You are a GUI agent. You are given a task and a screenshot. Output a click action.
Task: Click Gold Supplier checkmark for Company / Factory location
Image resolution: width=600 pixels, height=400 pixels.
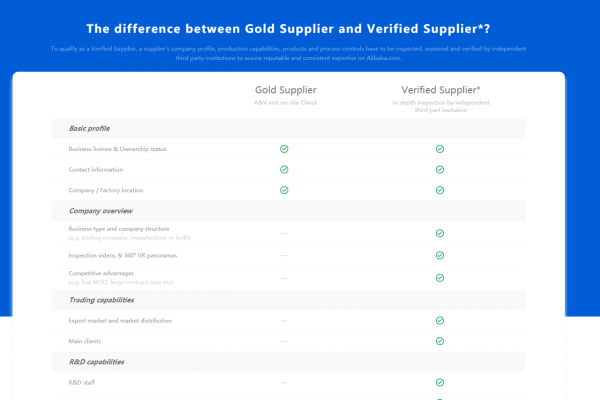[284, 190]
